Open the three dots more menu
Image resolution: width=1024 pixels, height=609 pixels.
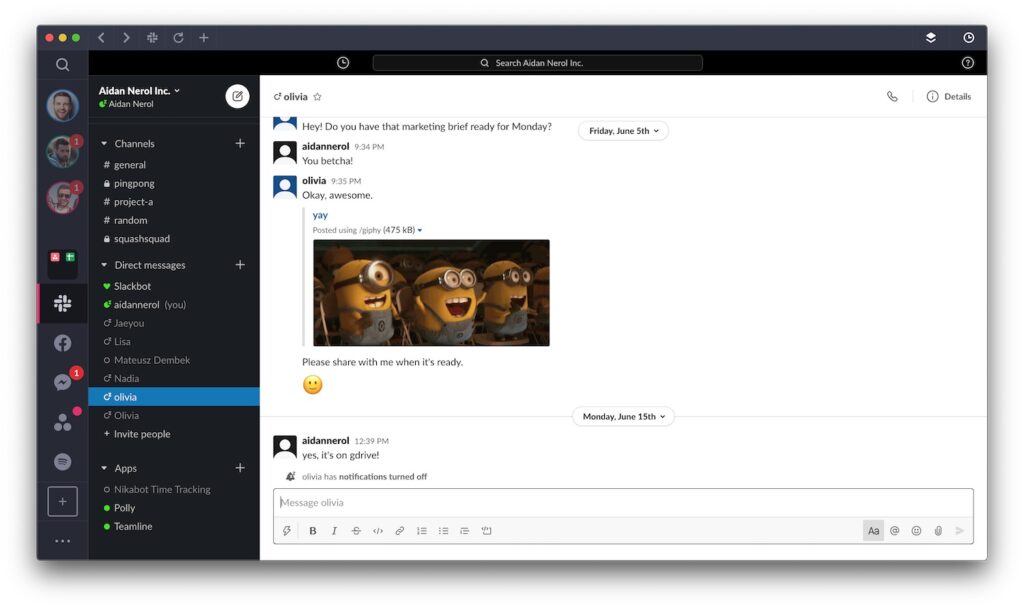63,541
